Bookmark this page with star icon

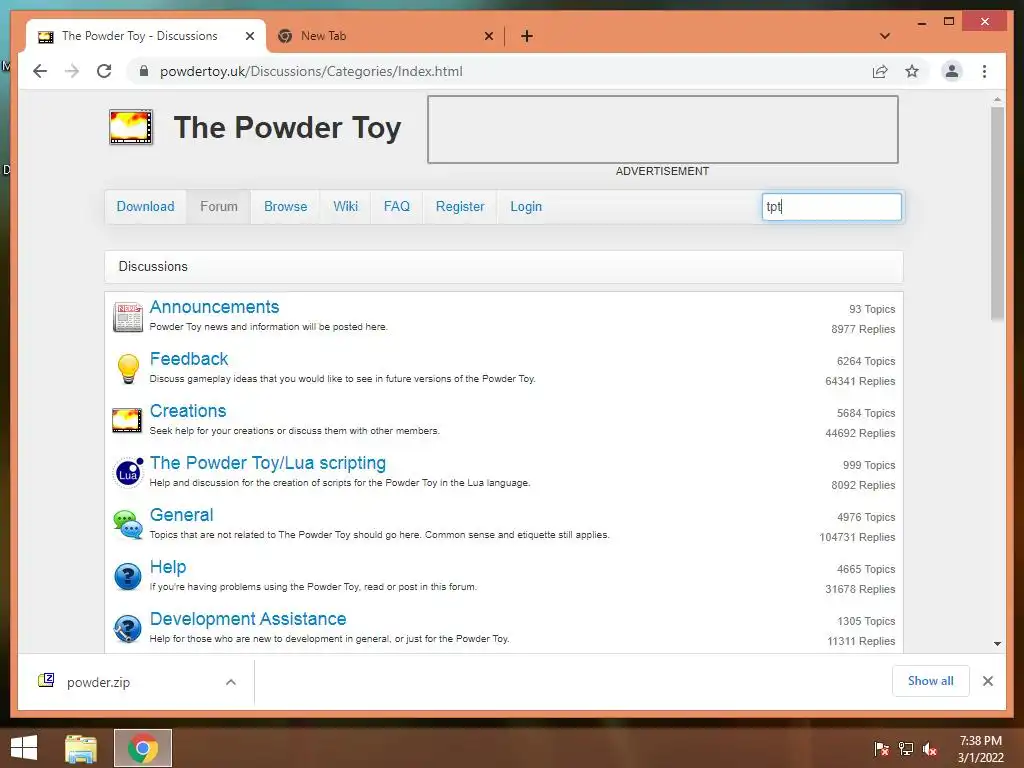click(x=912, y=71)
